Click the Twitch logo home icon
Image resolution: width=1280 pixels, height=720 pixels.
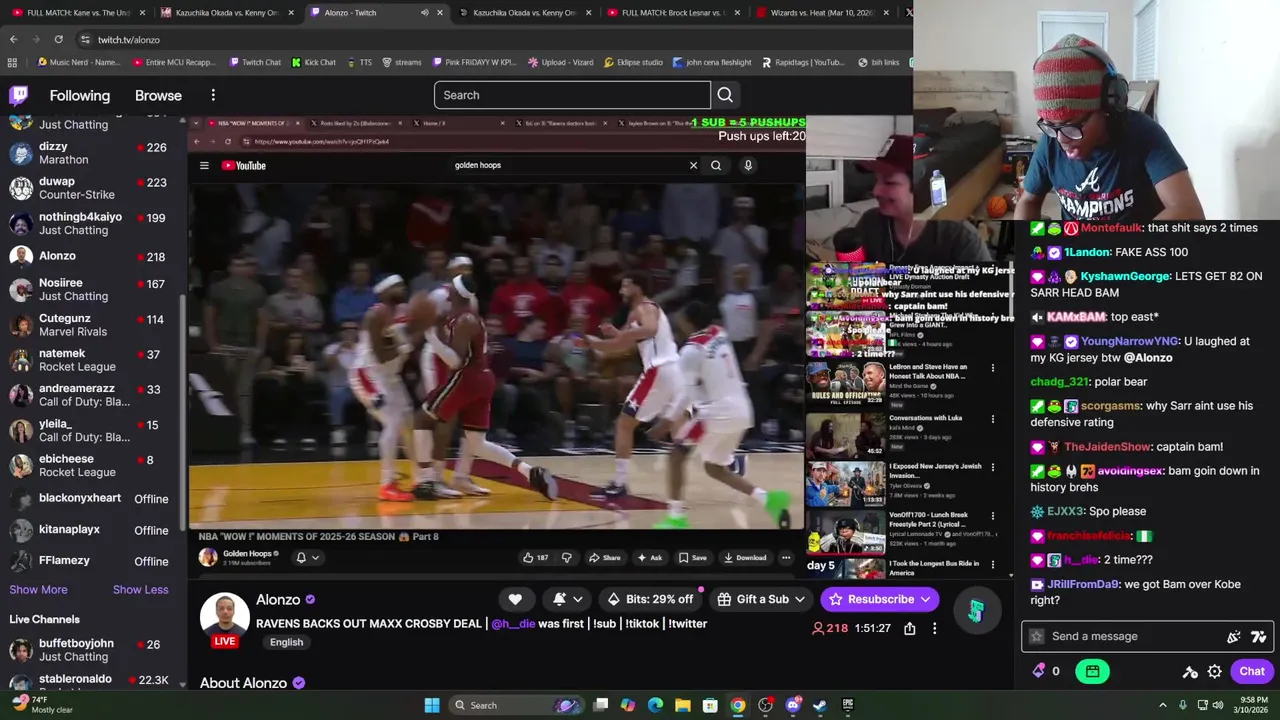(x=19, y=95)
